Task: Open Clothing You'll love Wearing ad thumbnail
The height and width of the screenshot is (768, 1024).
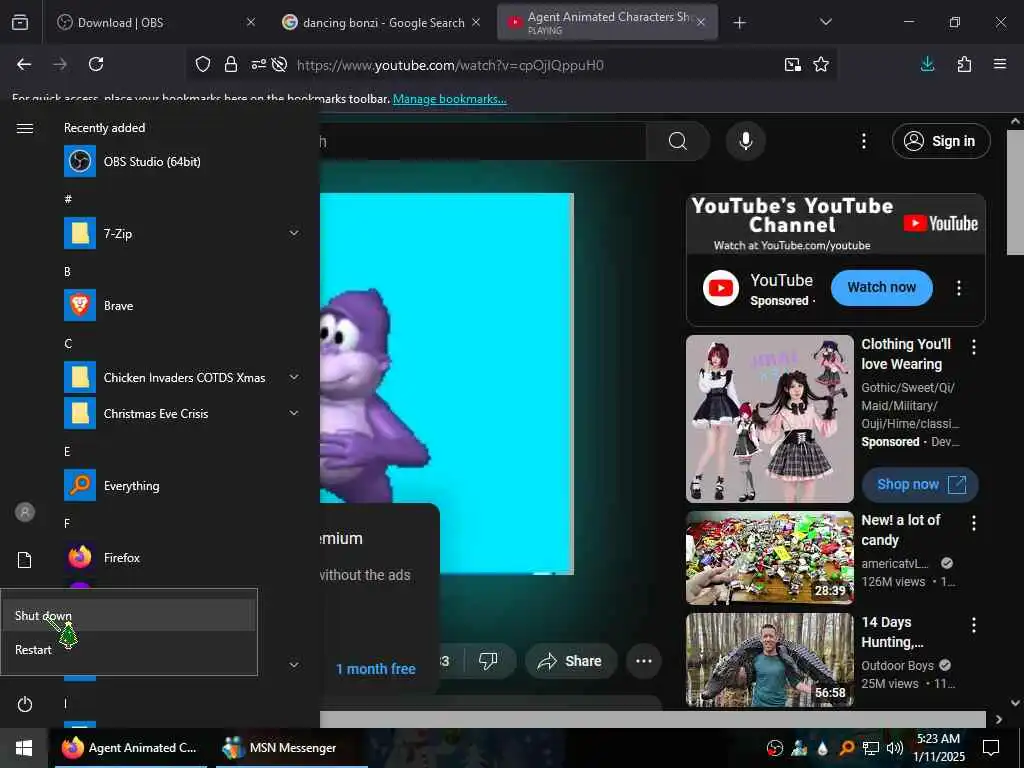Action: [769, 419]
